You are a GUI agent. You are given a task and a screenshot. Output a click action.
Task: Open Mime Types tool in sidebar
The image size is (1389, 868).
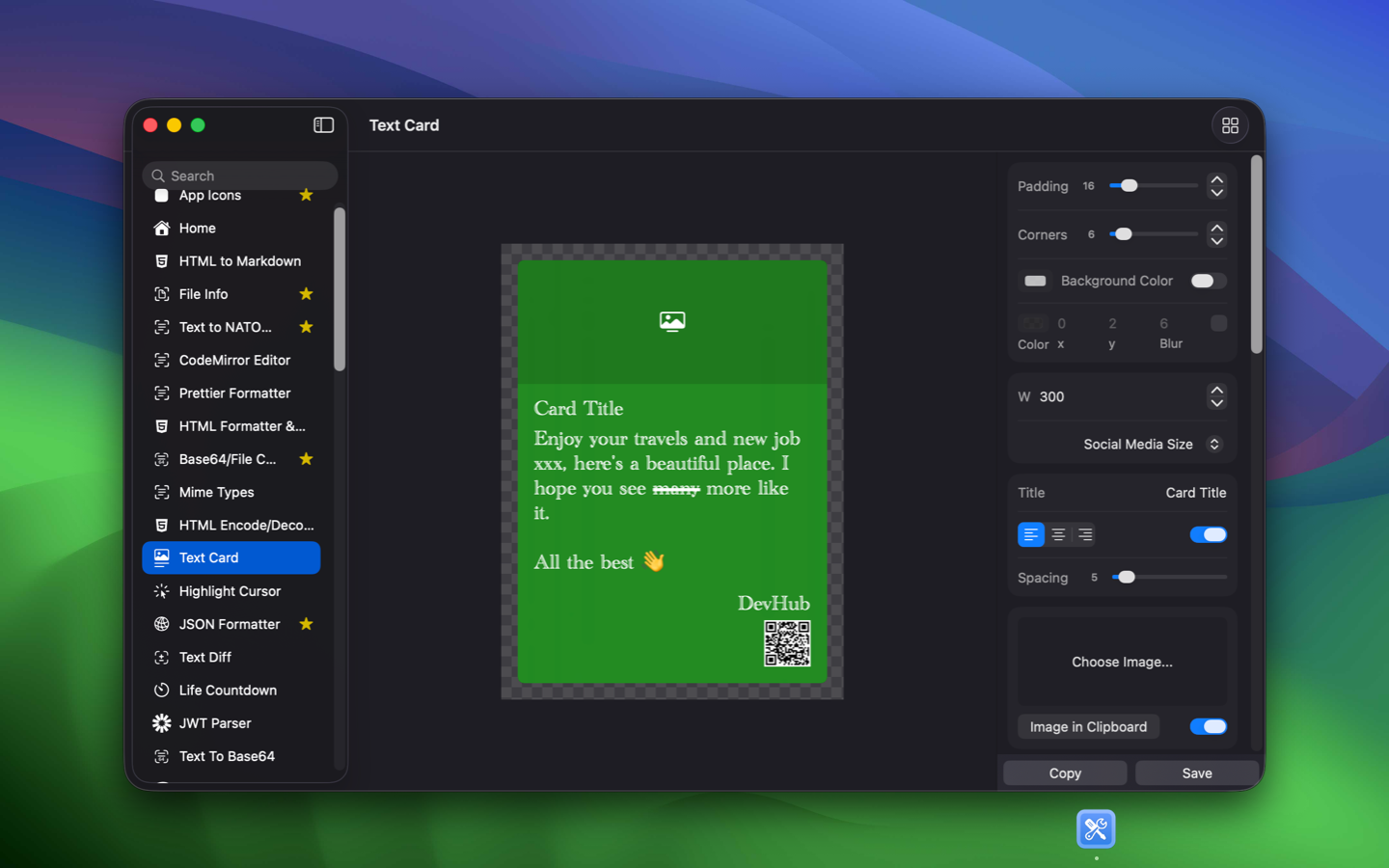[231, 492]
